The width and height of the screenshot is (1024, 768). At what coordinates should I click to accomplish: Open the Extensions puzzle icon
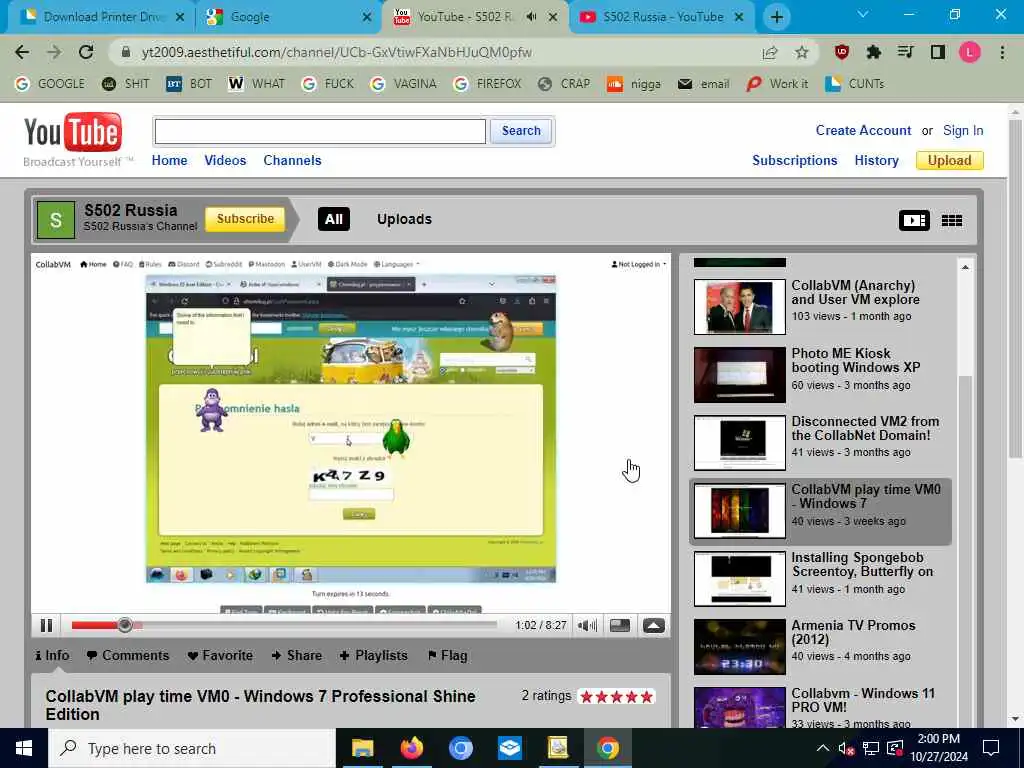click(x=874, y=52)
